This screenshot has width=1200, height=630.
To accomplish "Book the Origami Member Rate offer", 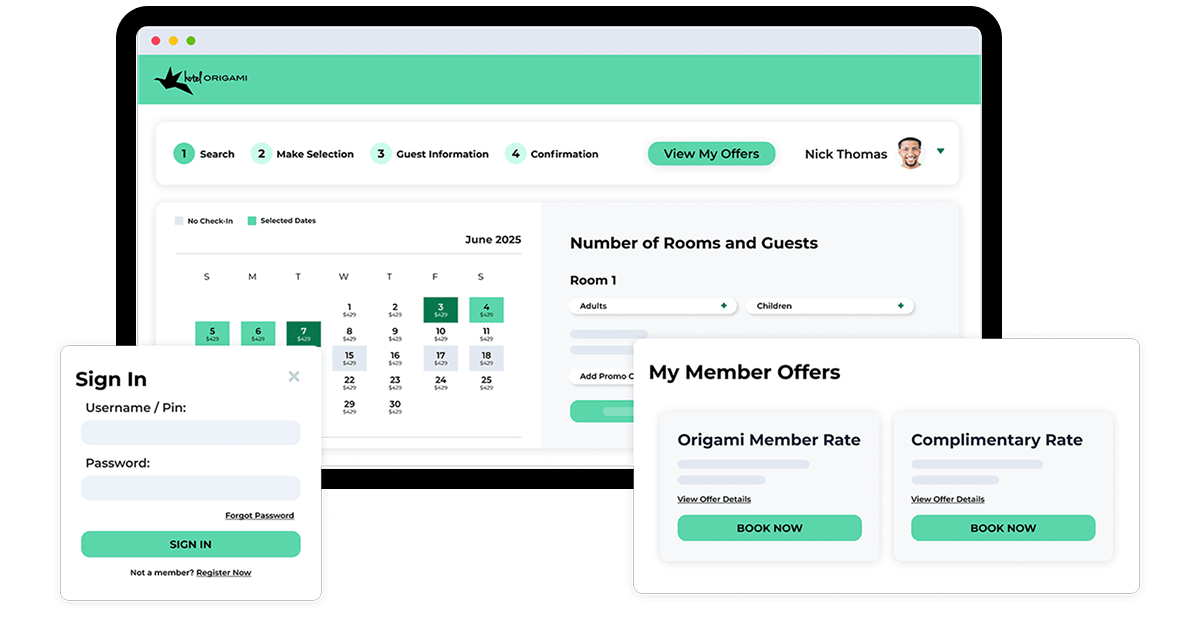I will point(770,528).
